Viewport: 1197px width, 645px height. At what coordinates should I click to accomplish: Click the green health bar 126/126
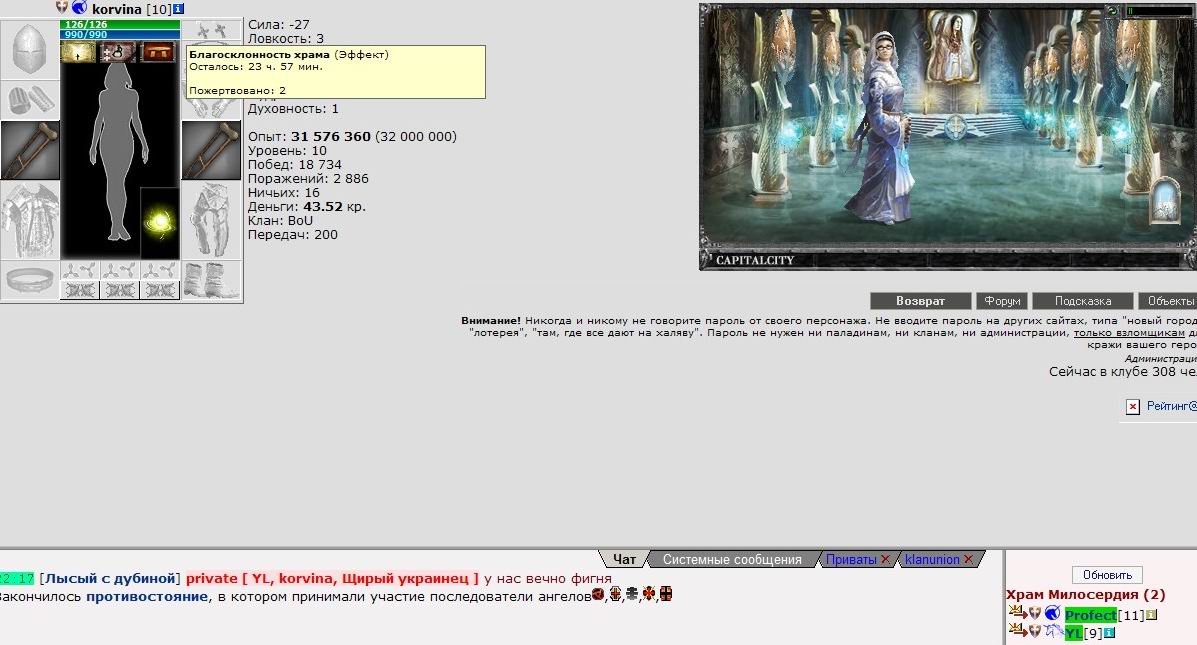[121, 24]
